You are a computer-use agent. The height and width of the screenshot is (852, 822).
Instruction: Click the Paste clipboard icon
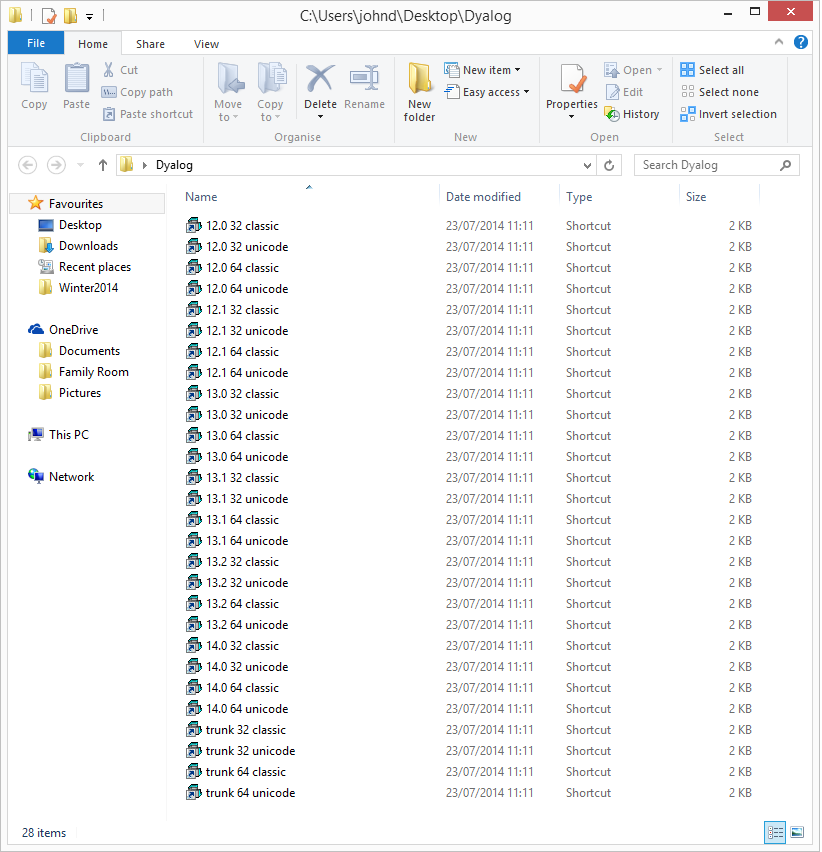click(x=77, y=78)
